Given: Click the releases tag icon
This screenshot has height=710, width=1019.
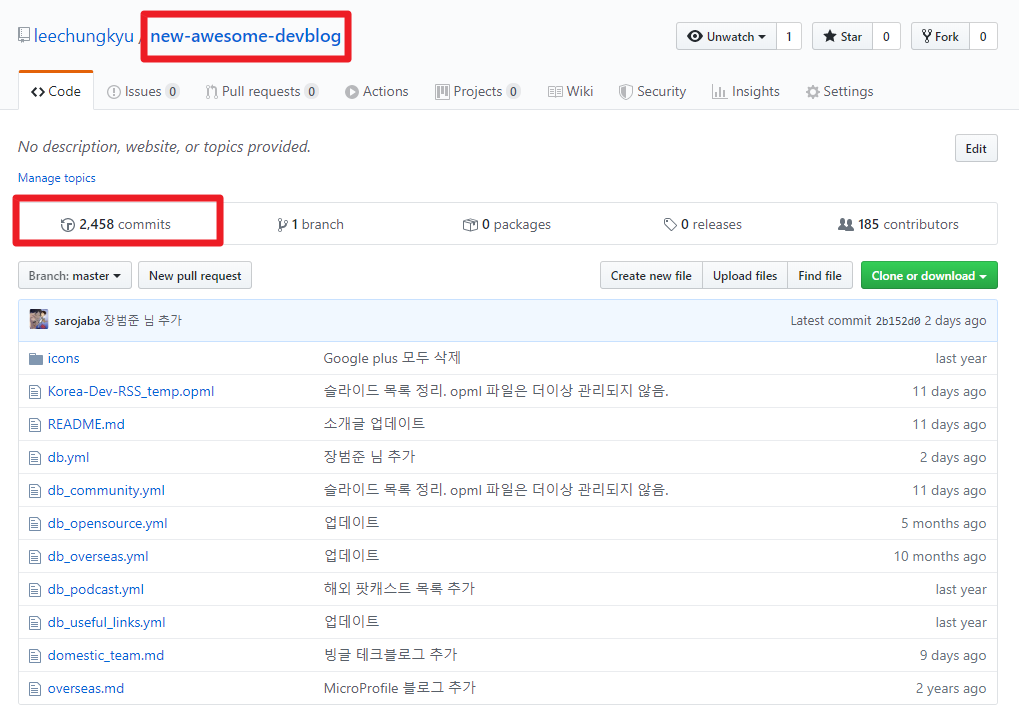Looking at the screenshot, I should [x=672, y=223].
